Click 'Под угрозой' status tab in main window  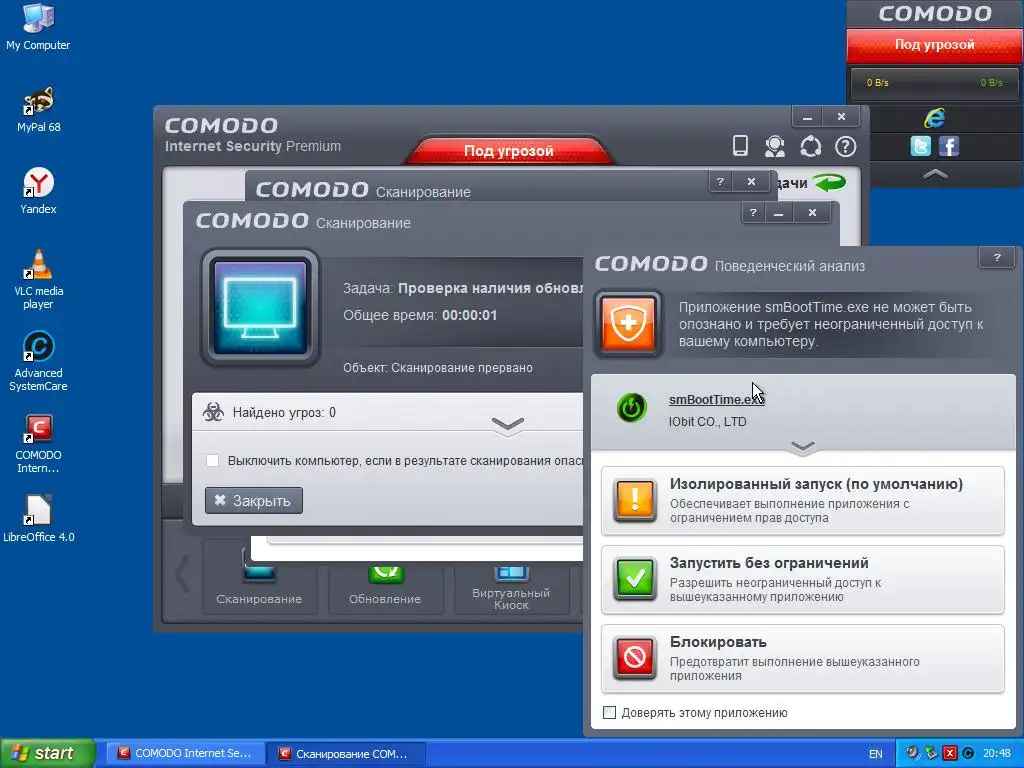(x=509, y=151)
